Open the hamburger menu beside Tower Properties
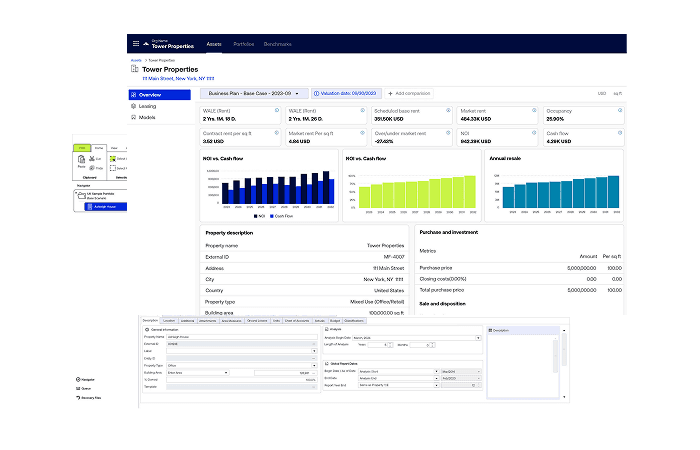The image size is (700, 450). tap(137, 43)
